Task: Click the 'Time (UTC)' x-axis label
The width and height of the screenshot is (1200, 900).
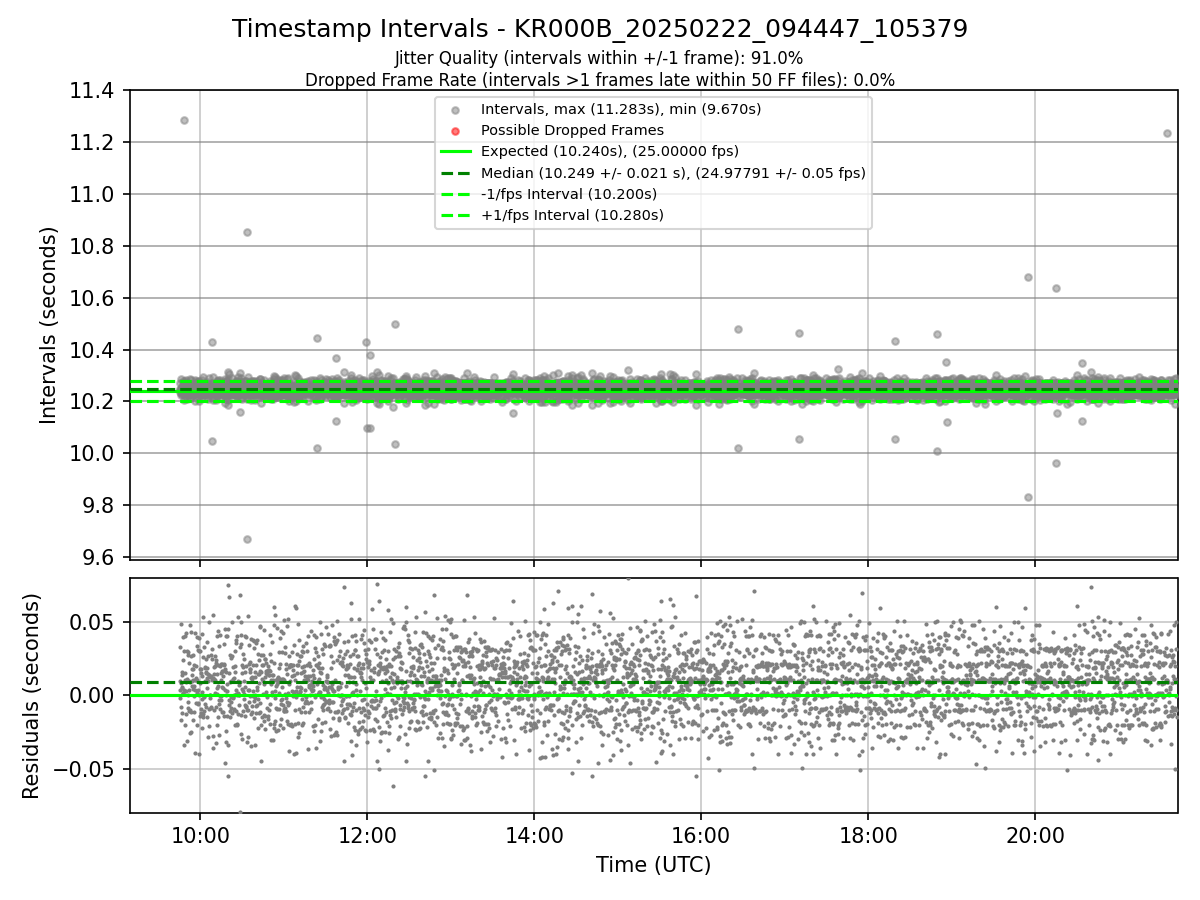Action: pos(653,865)
